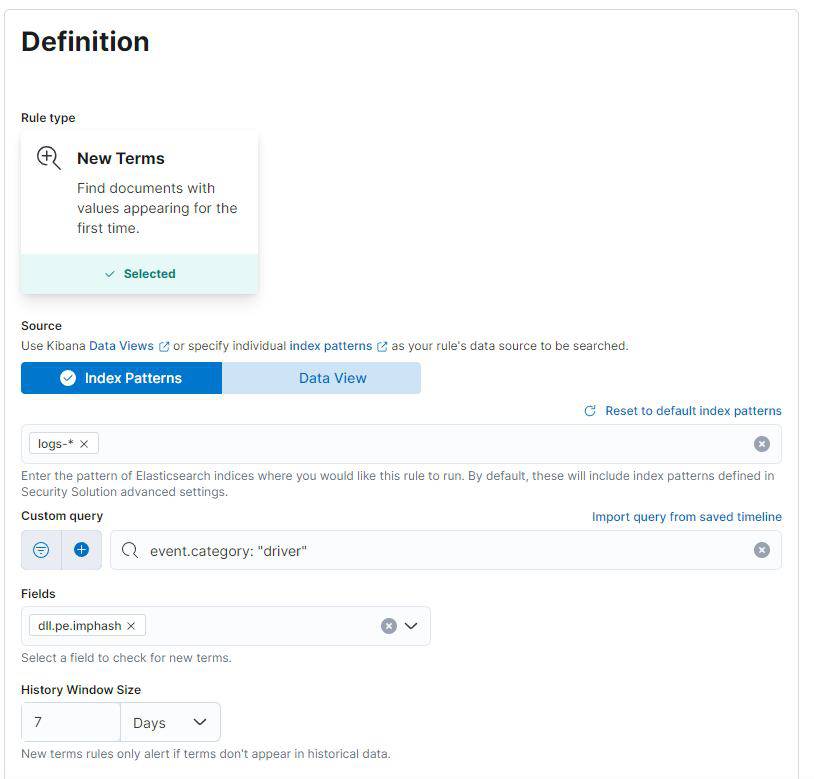The image size is (814, 779).
Task: Open the Days time unit dropdown
Action: 170,722
